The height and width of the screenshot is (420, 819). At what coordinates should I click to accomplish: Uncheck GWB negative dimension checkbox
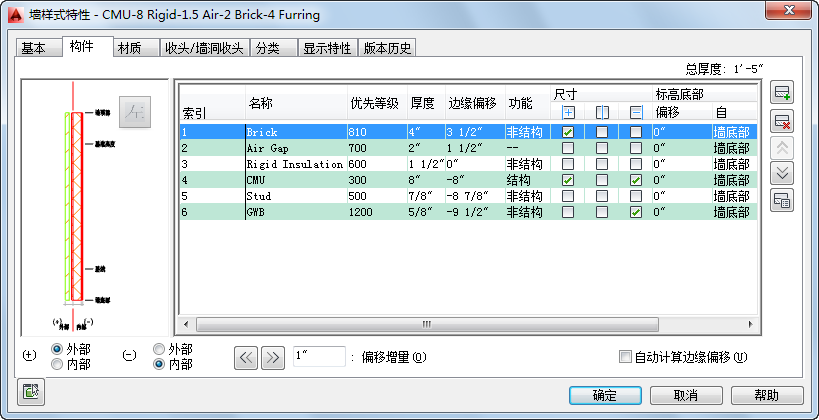[636, 213]
